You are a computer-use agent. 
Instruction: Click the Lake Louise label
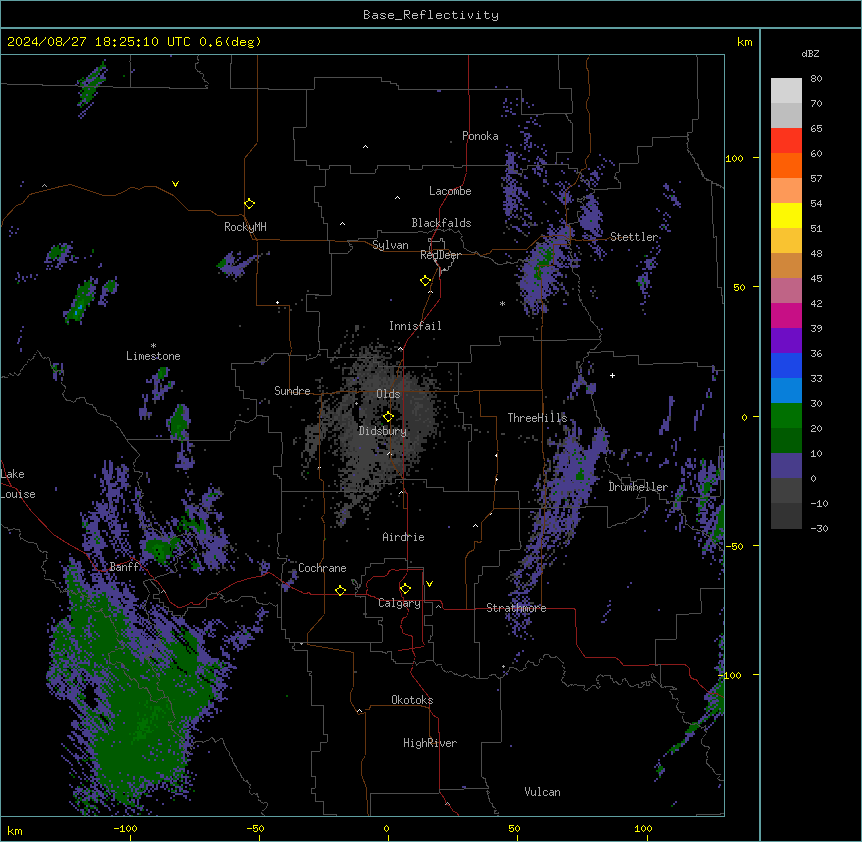(17, 484)
